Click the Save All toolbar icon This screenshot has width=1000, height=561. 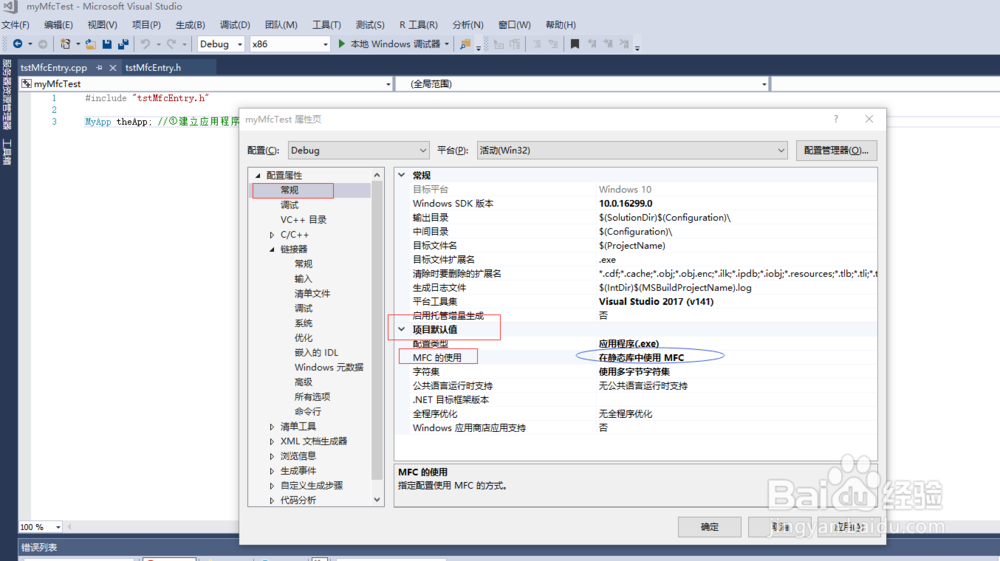(x=123, y=44)
